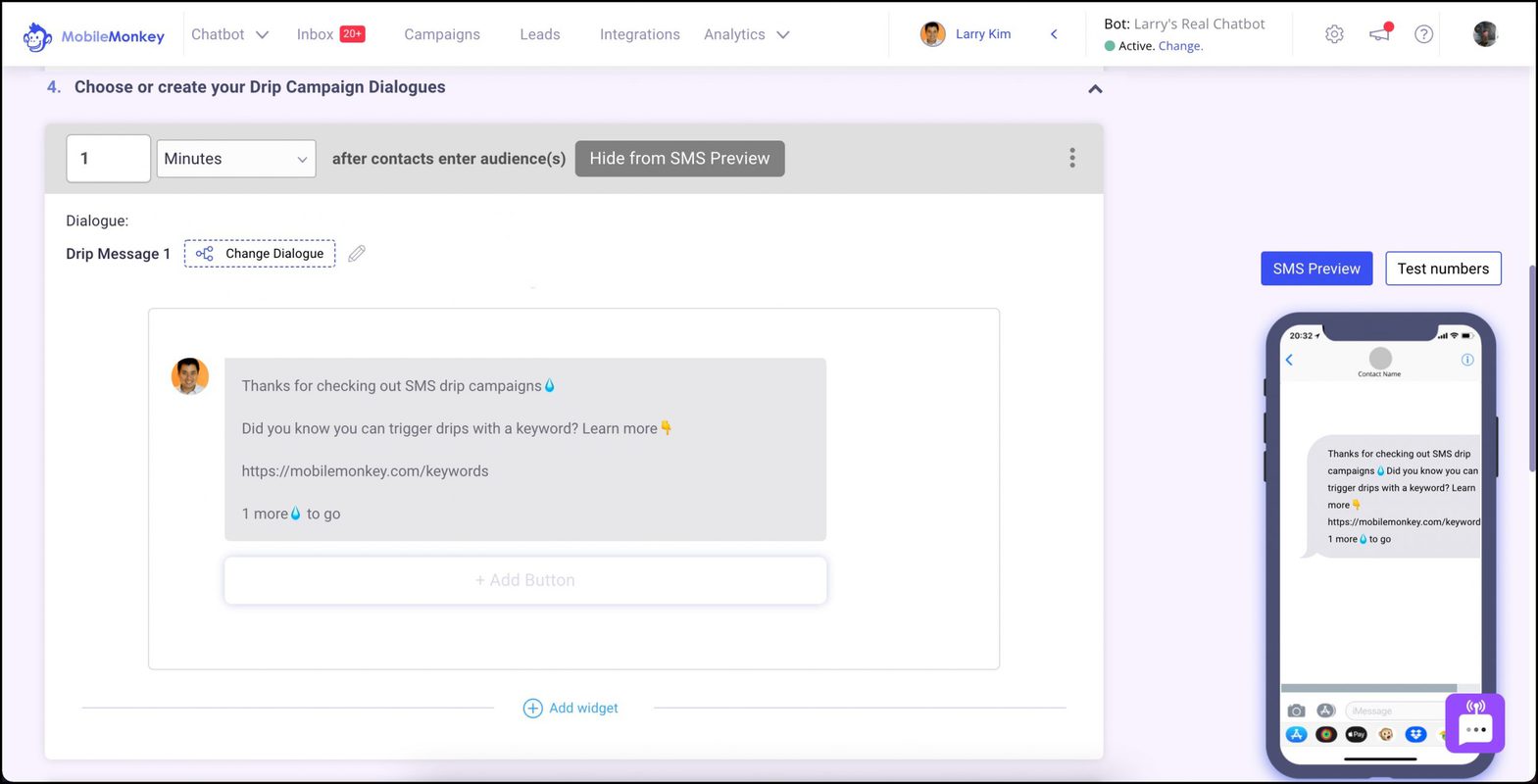
Task: Go to the Campaigns tab
Action: [442, 34]
